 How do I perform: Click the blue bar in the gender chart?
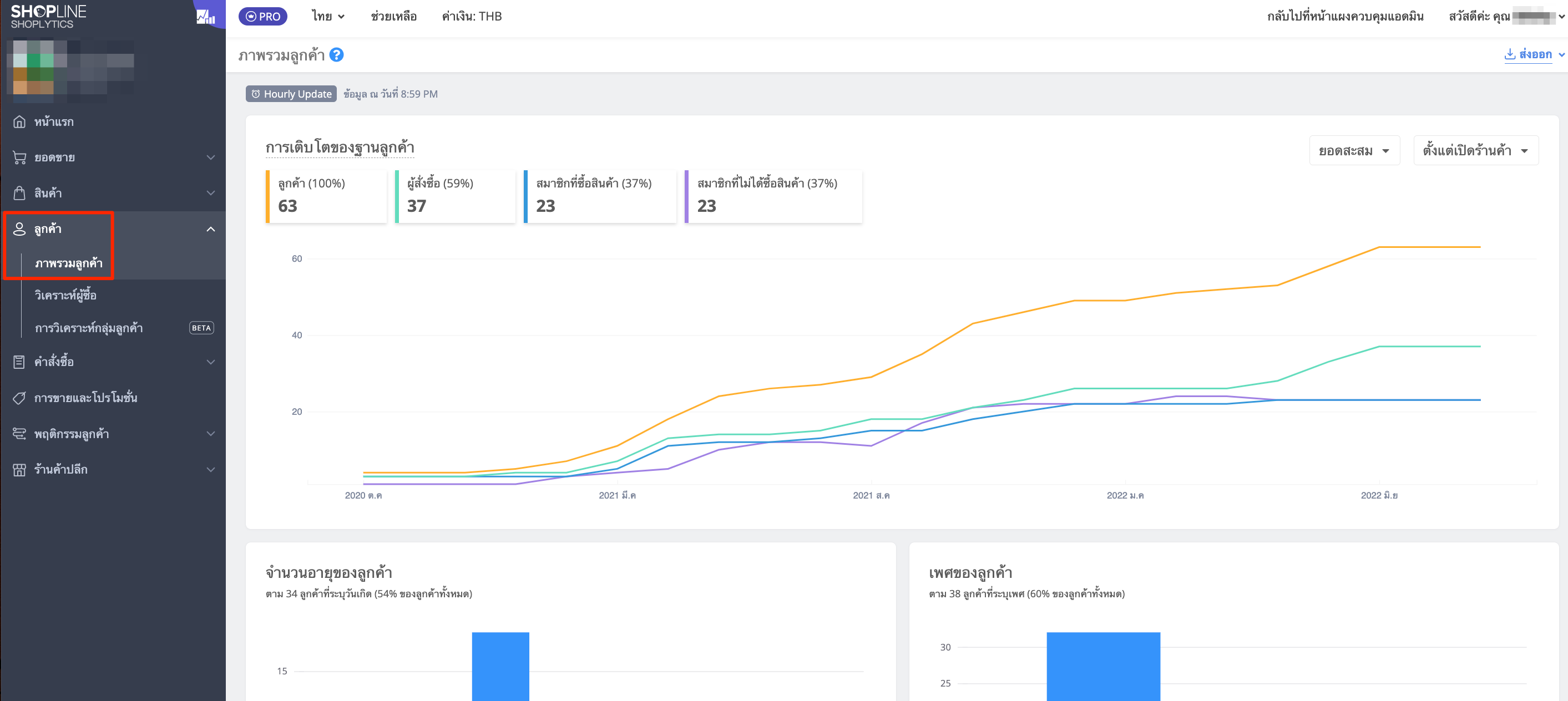[1104, 666]
